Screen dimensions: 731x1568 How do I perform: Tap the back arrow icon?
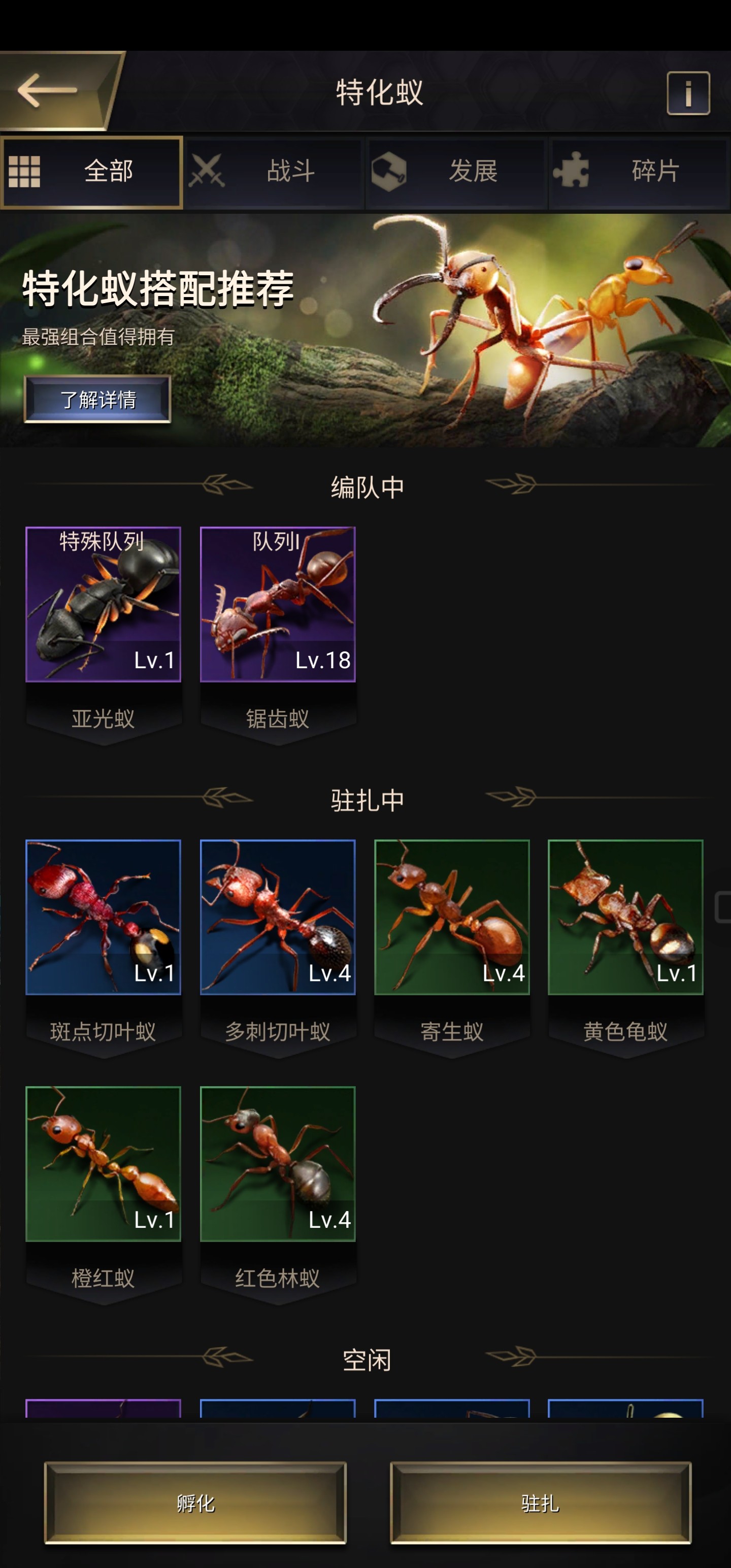[48, 90]
